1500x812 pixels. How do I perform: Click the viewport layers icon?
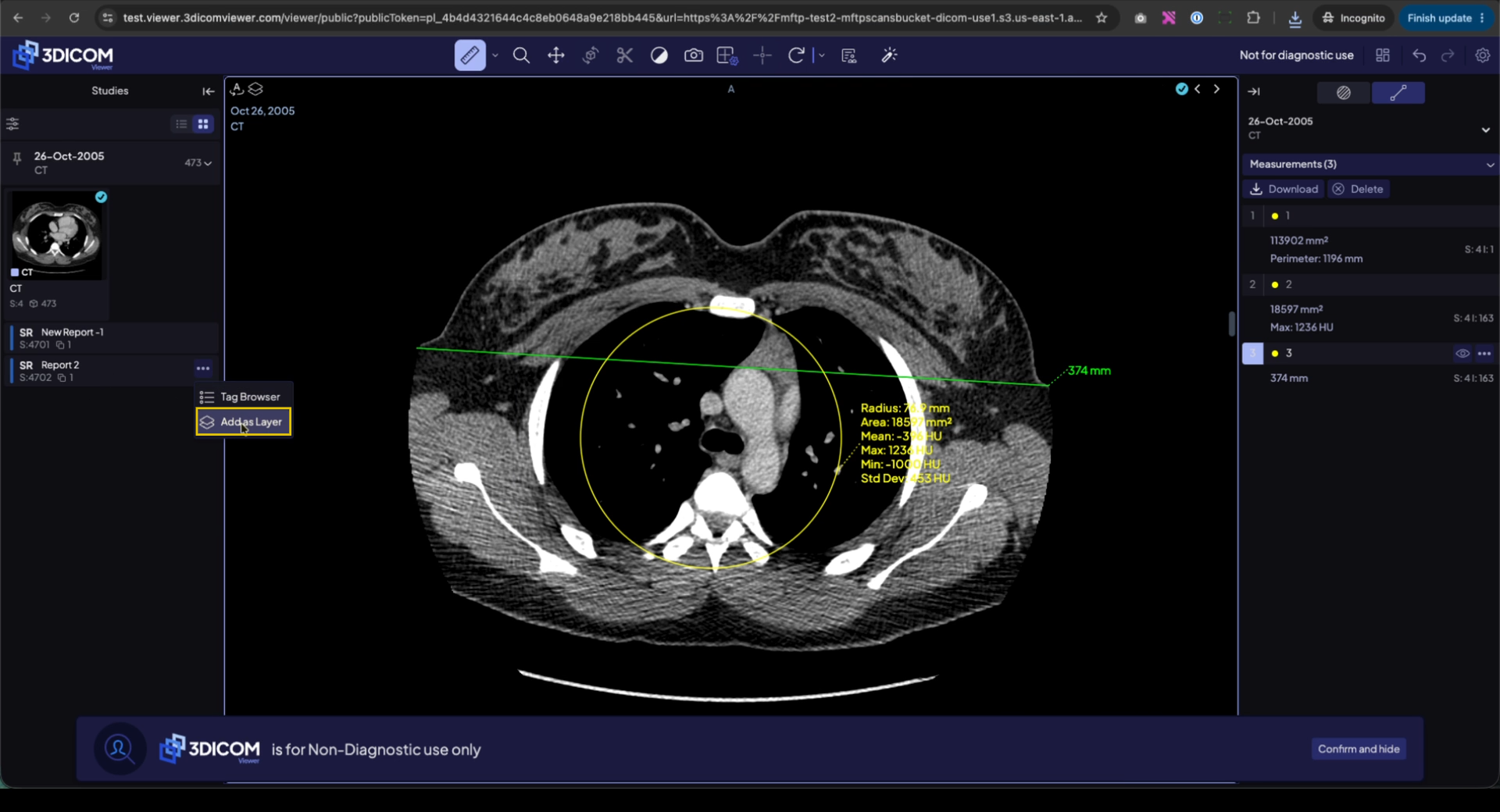click(x=255, y=89)
